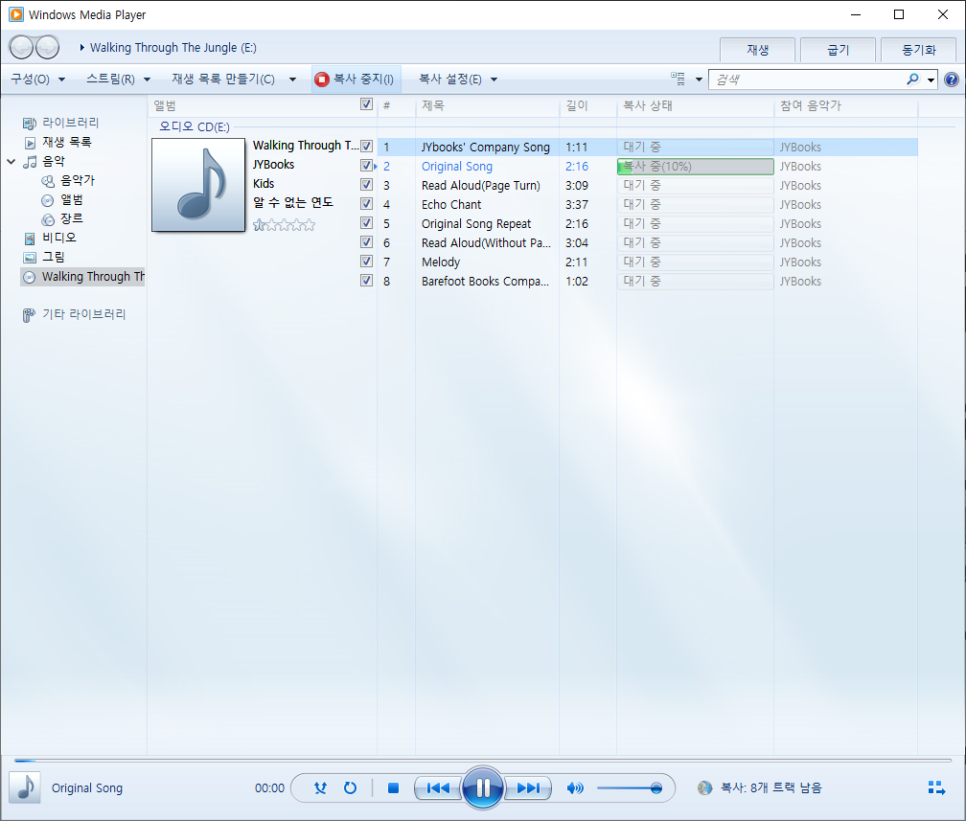Open the 구성(O) dropdown menu
Image resolution: width=966 pixels, height=821 pixels.
click(38, 79)
